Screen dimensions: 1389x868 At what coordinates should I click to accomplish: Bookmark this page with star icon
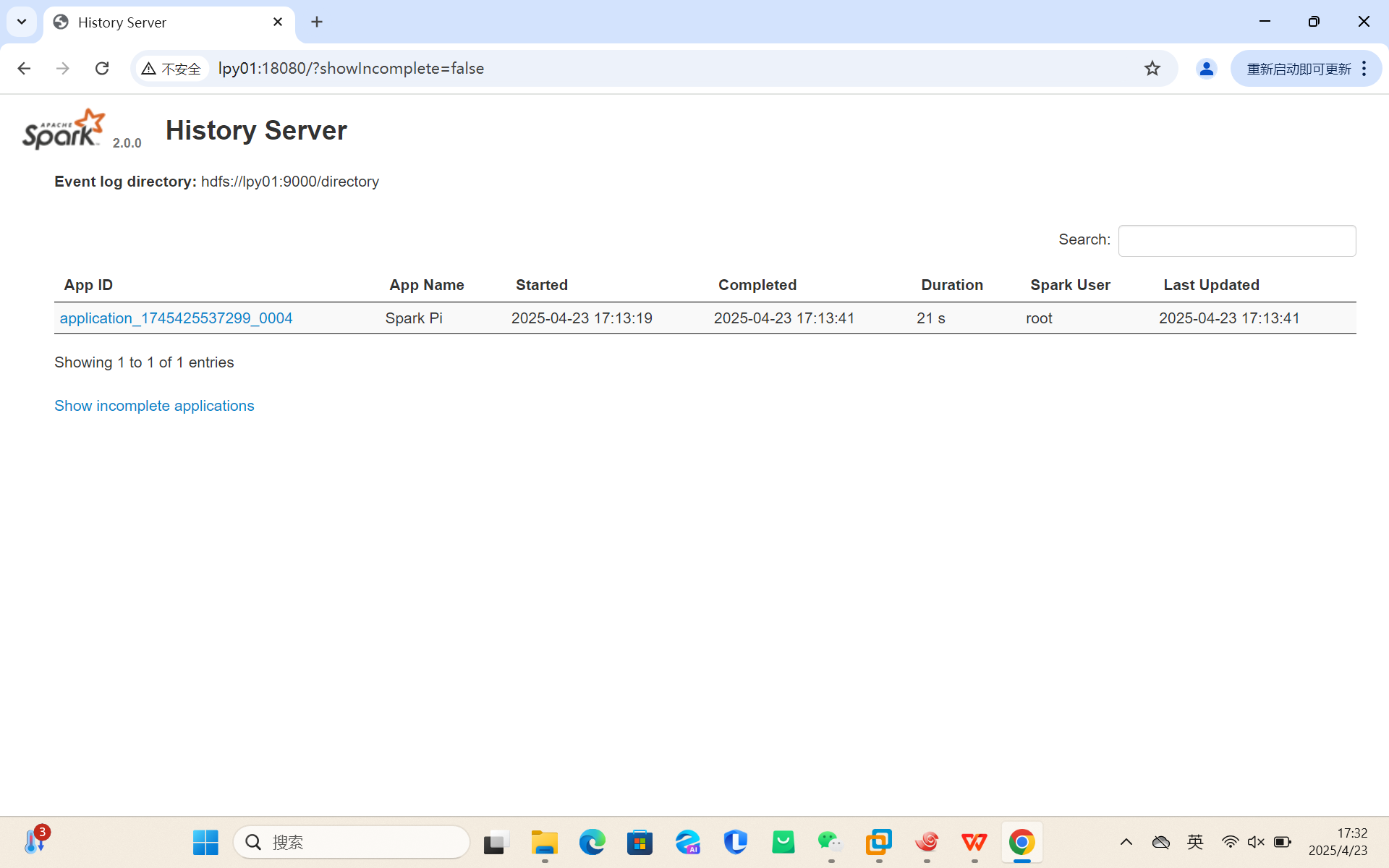(1152, 69)
